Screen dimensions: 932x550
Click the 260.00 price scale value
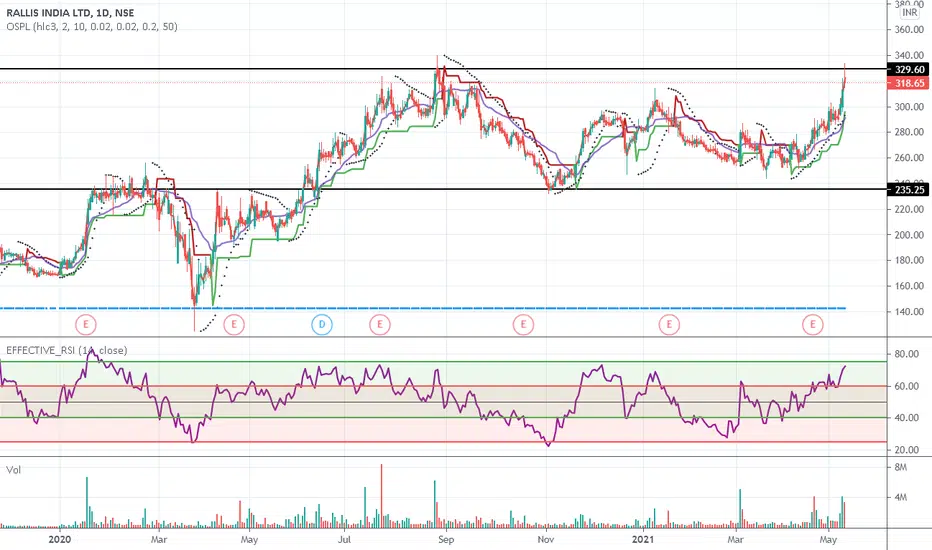click(x=909, y=158)
